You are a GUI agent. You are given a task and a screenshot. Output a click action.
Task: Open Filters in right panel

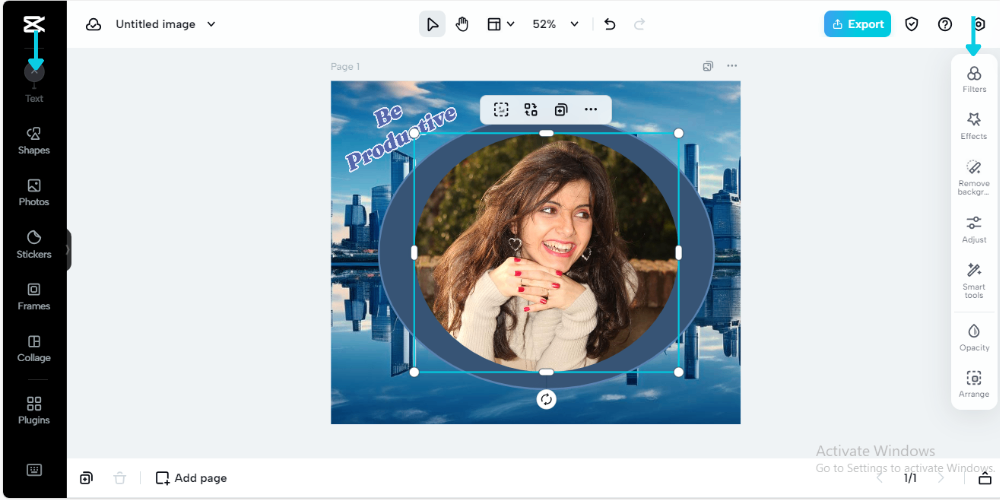click(973, 79)
